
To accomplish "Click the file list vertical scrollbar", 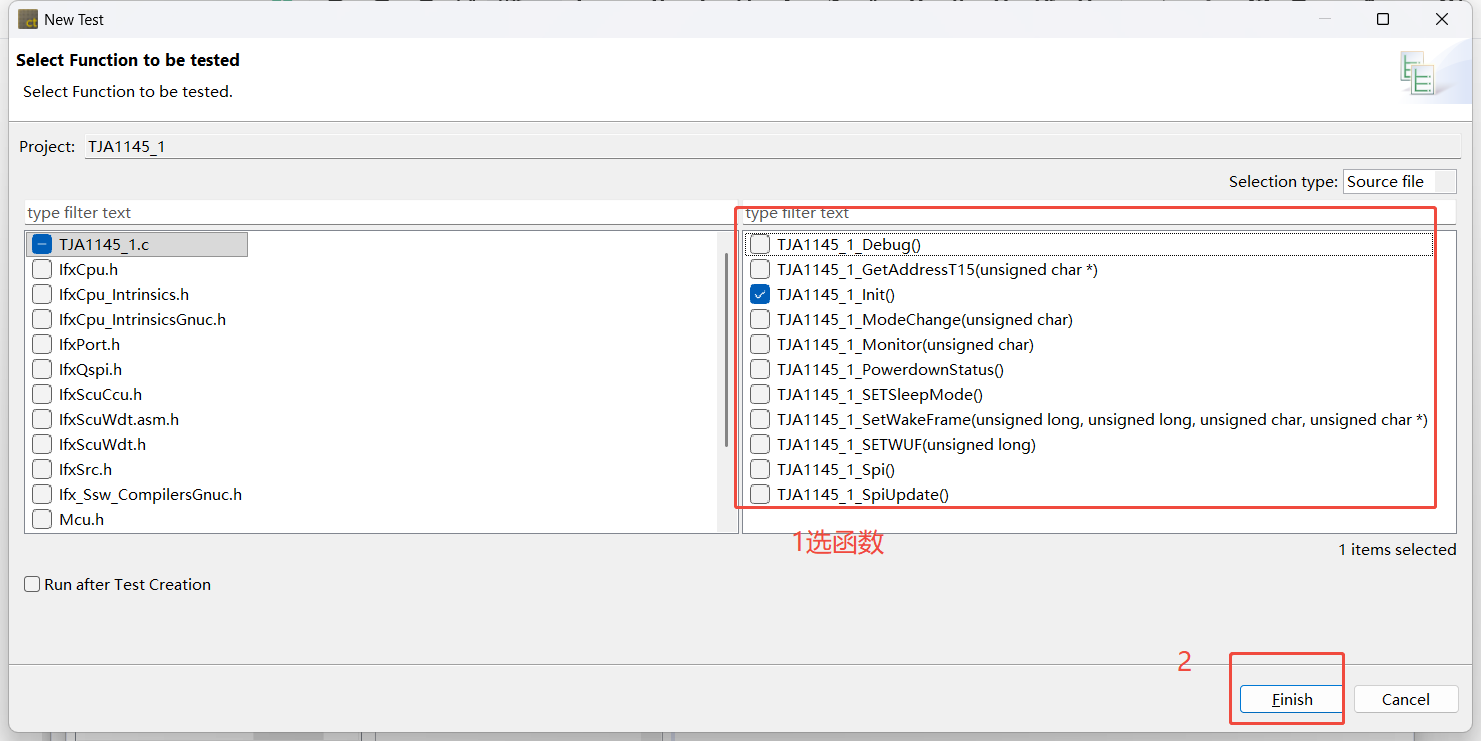I will click(x=727, y=350).
